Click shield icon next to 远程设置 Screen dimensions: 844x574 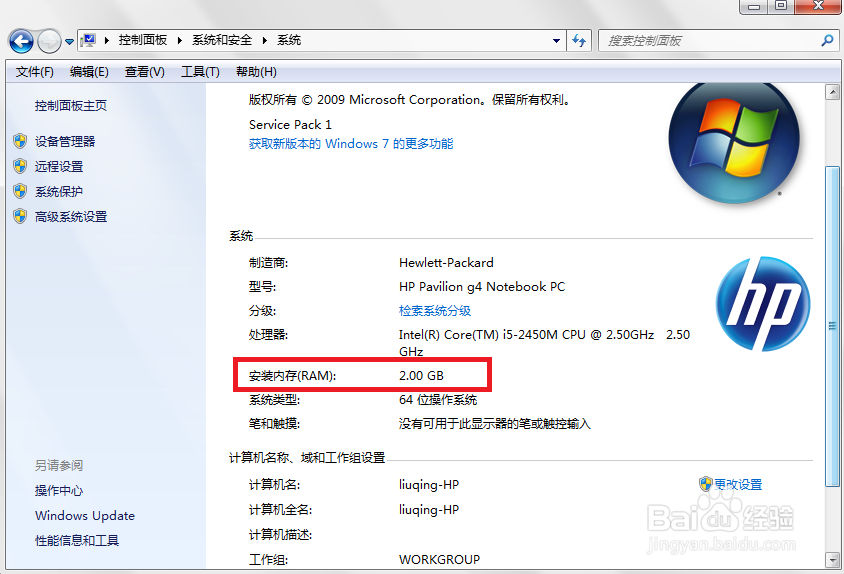[20, 166]
